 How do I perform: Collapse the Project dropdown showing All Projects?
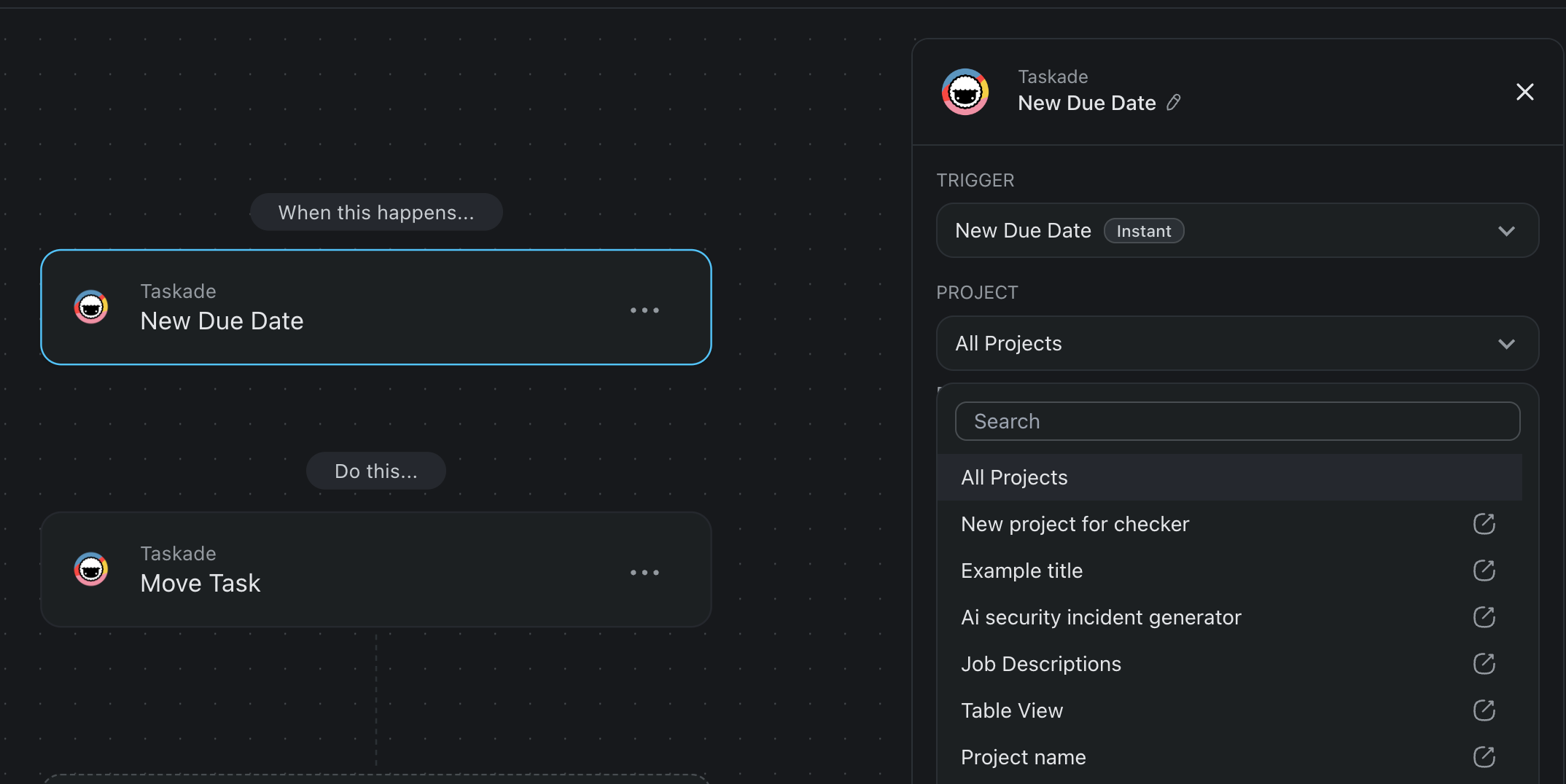coord(1237,343)
